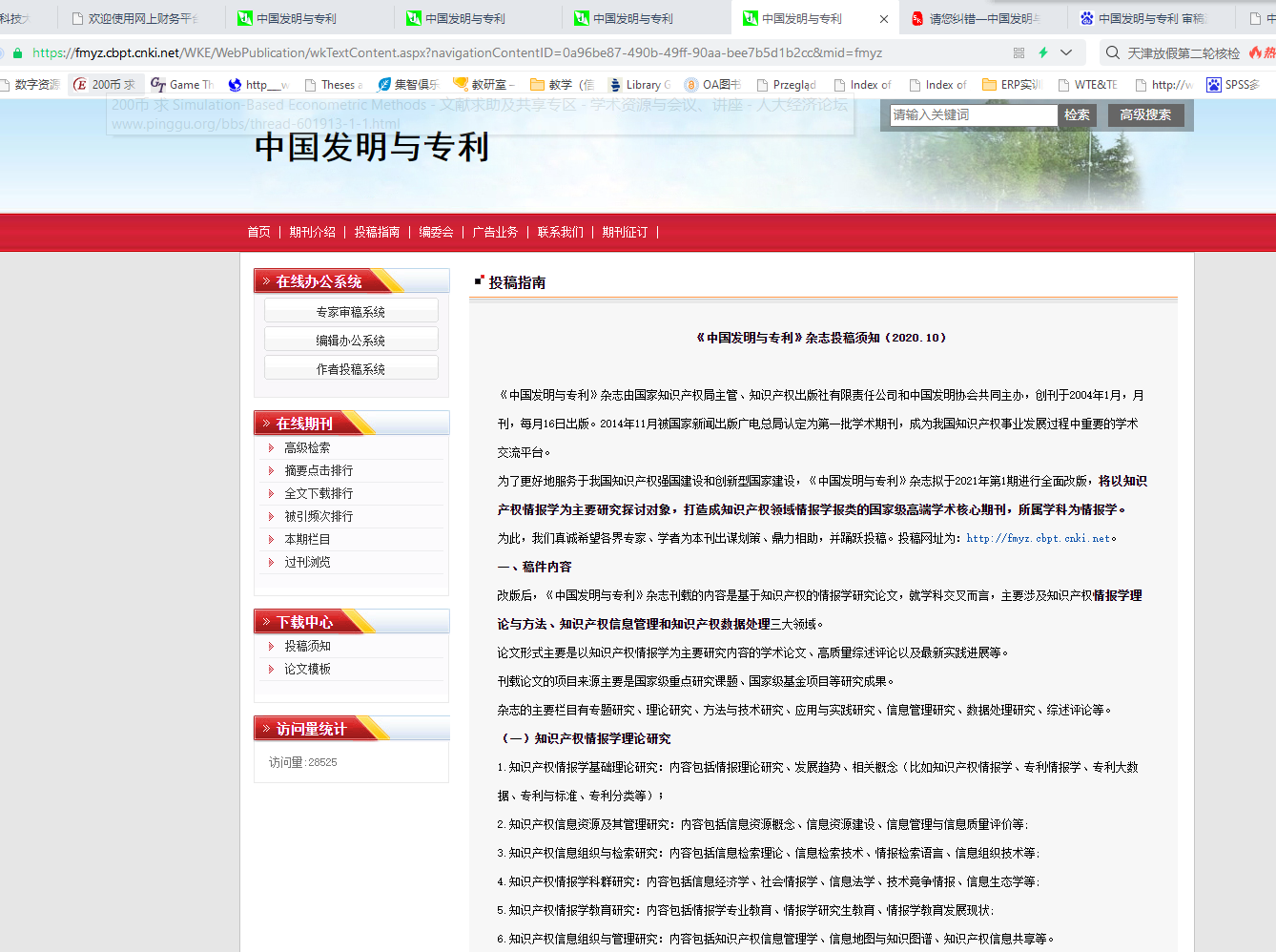The image size is (1276, 952).
Task: Open the http://w bookmark
Action: [1163, 85]
